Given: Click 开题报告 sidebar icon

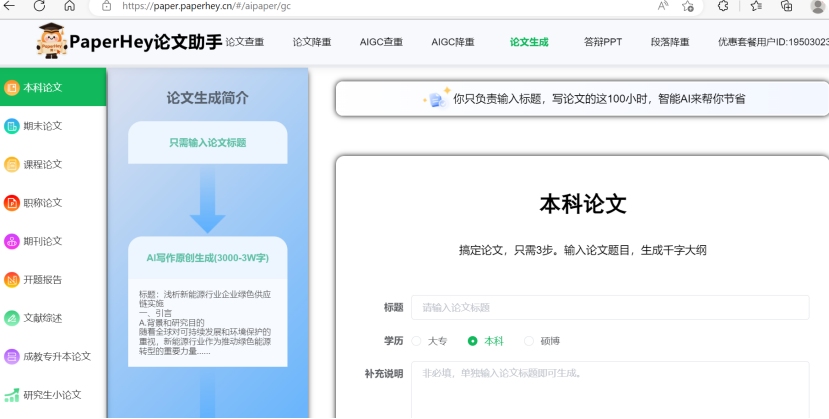Looking at the screenshot, I should (x=12, y=280).
